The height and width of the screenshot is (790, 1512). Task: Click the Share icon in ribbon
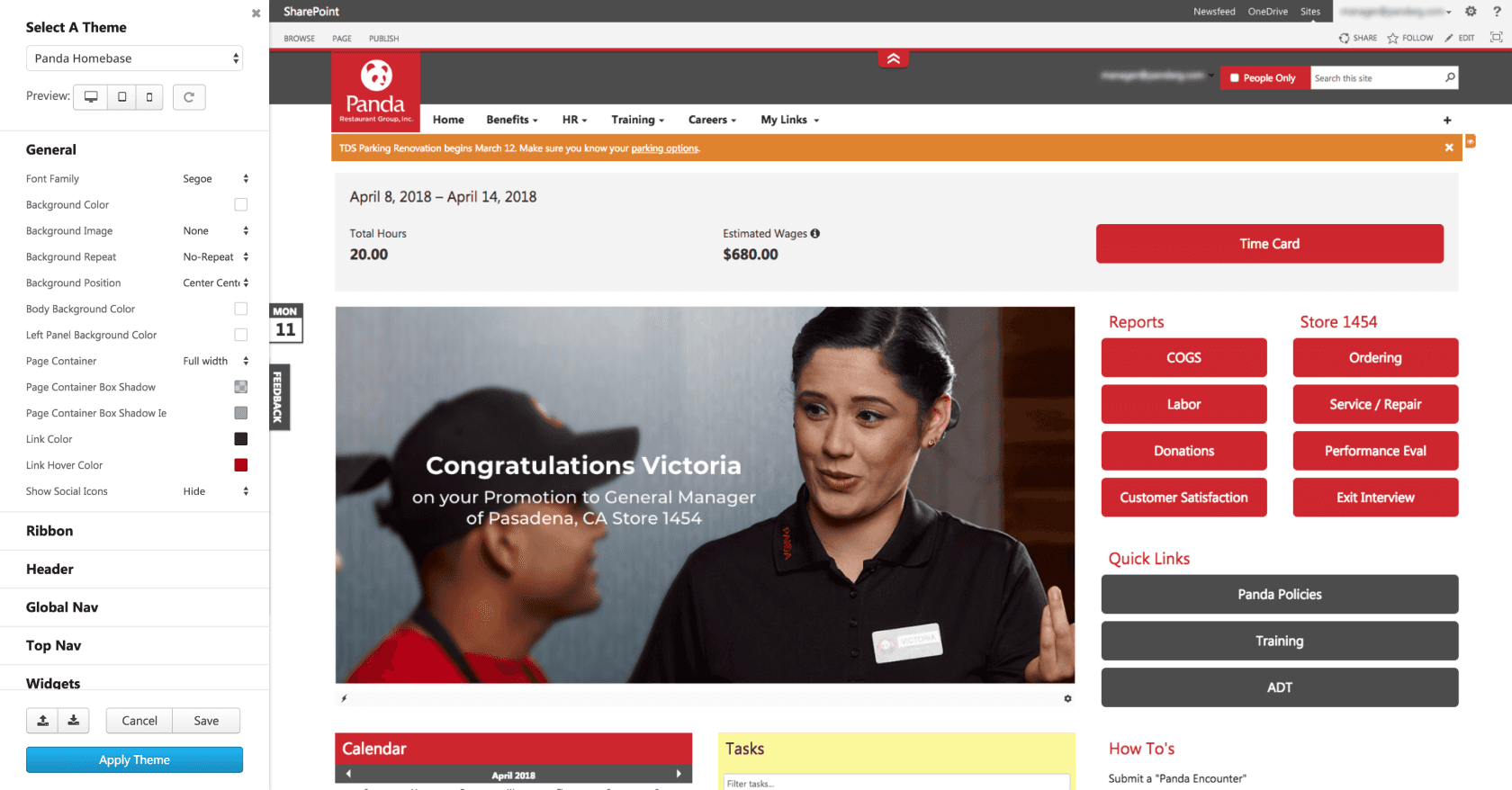(1344, 38)
